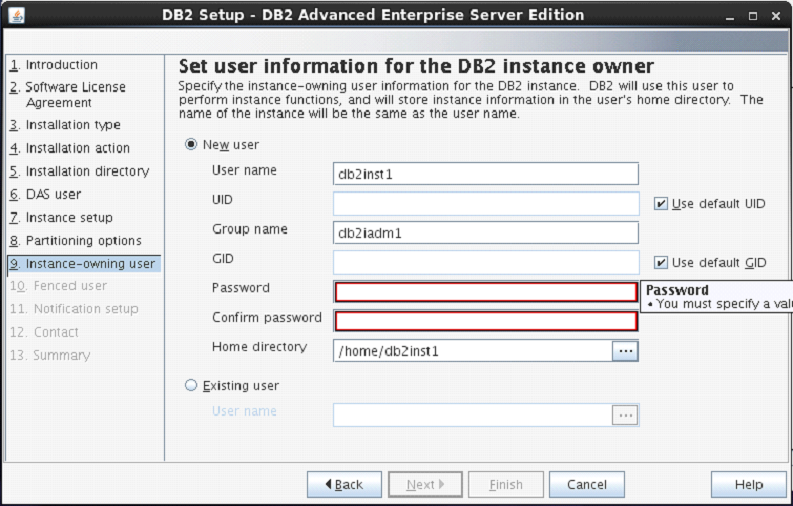Close the DB2 Setup window
Viewport: 793px width, 506px height.
(774, 15)
